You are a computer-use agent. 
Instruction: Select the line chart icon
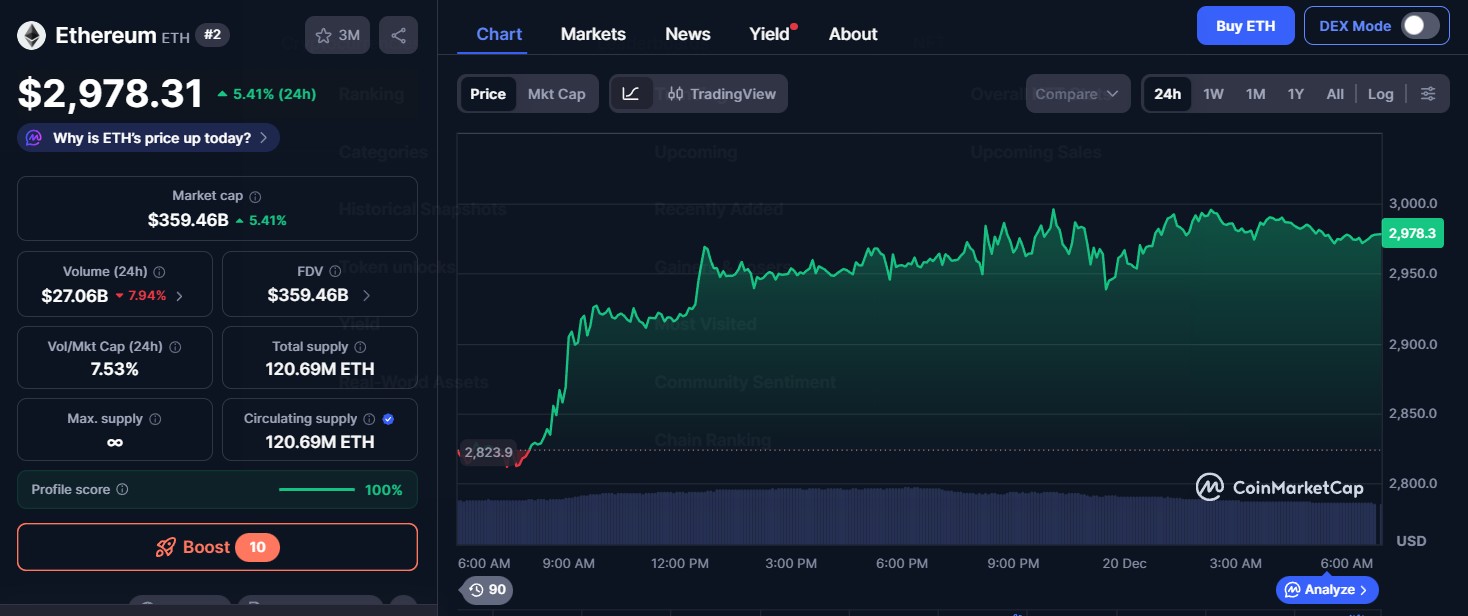pyautogui.click(x=633, y=93)
